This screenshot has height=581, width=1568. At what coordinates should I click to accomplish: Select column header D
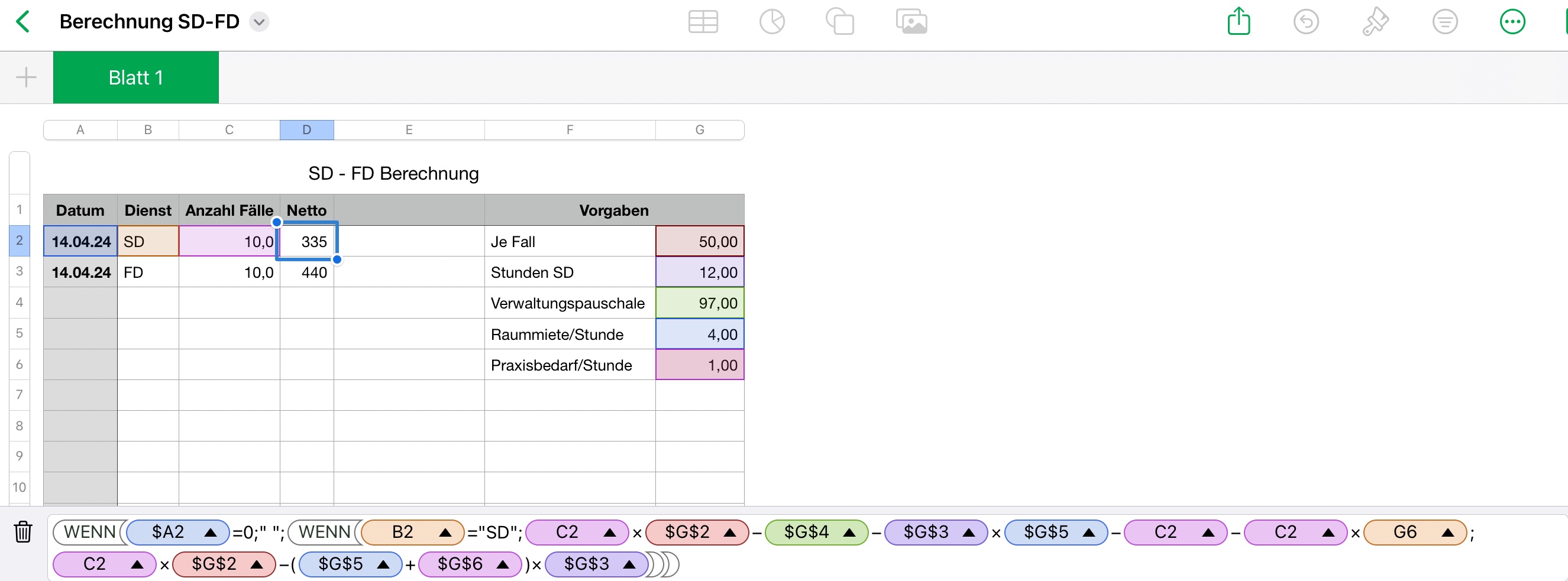click(x=307, y=129)
